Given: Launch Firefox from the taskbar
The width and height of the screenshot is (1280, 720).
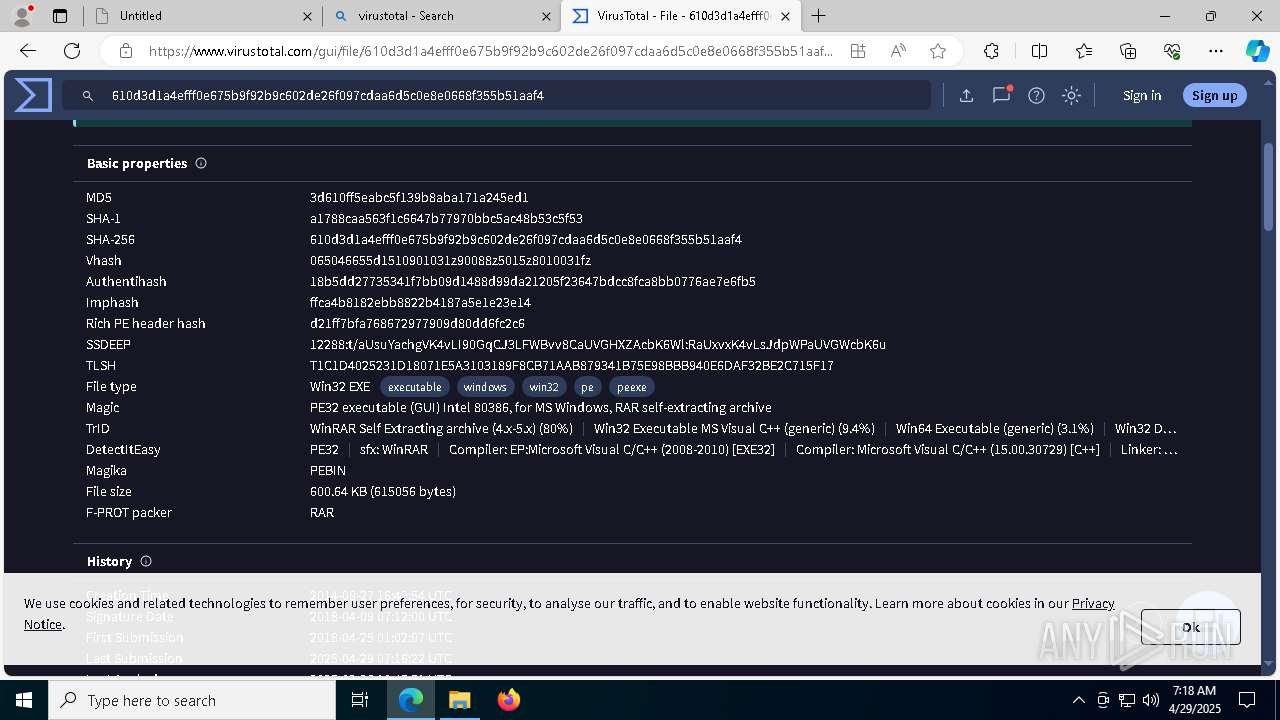Looking at the screenshot, I should click(x=509, y=700).
